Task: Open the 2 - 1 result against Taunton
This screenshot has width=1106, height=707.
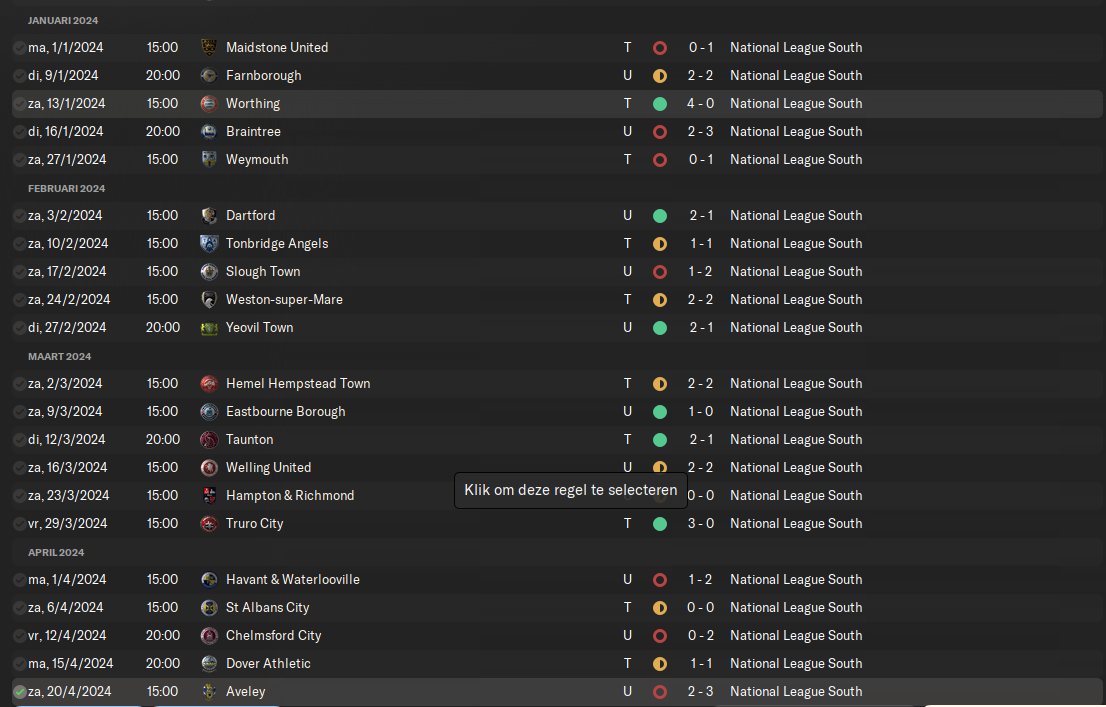Action: (x=700, y=440)
